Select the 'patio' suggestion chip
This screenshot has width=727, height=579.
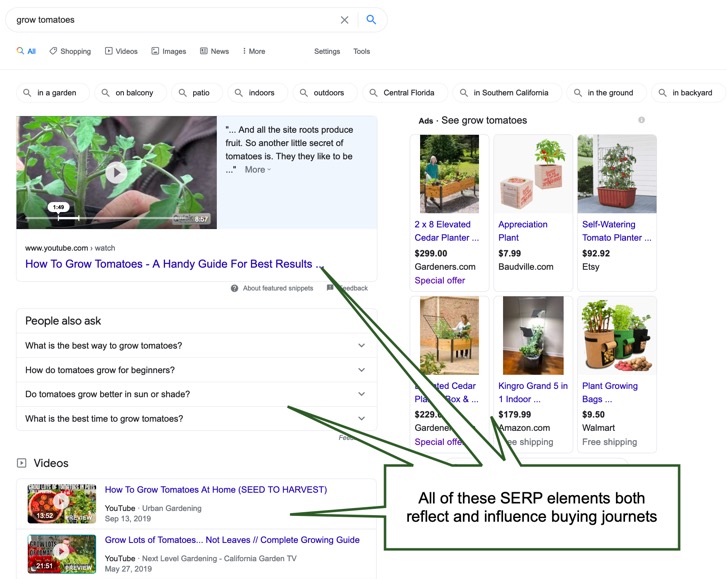197,93
